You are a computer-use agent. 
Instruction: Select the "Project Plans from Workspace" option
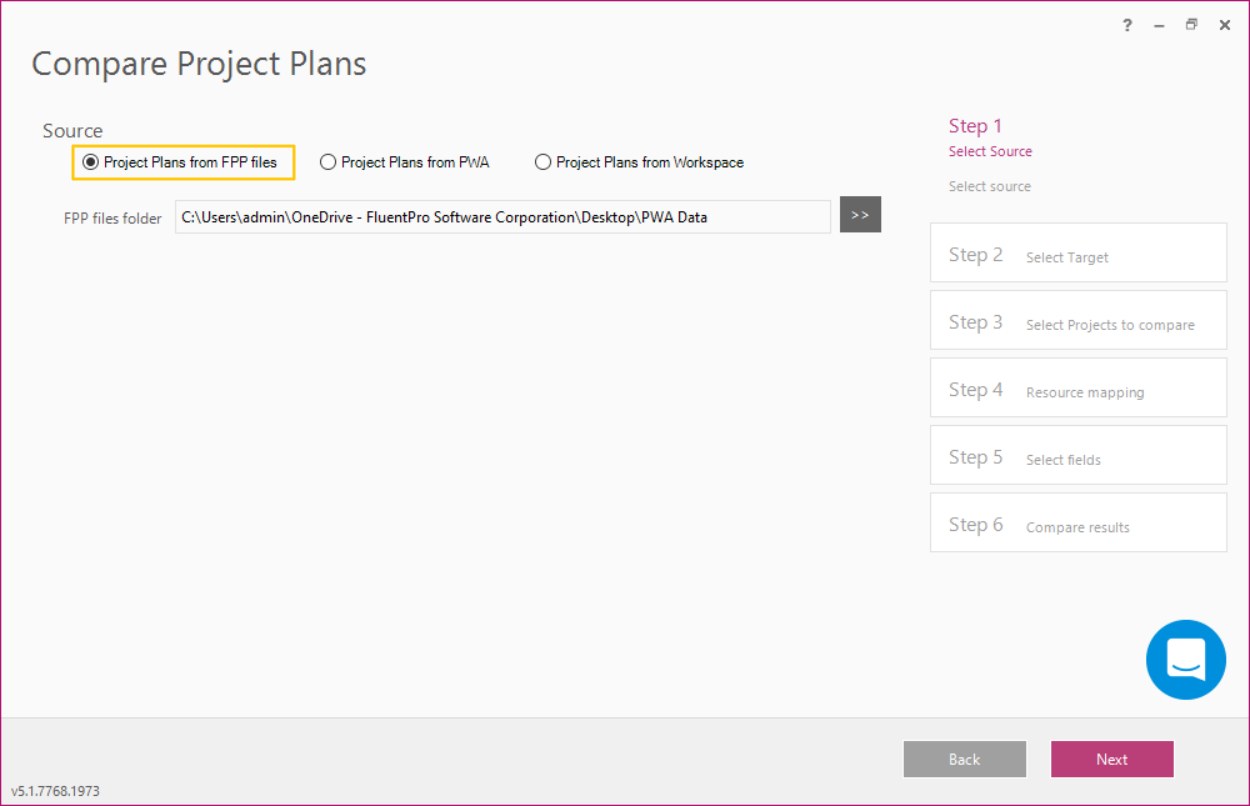543,162
